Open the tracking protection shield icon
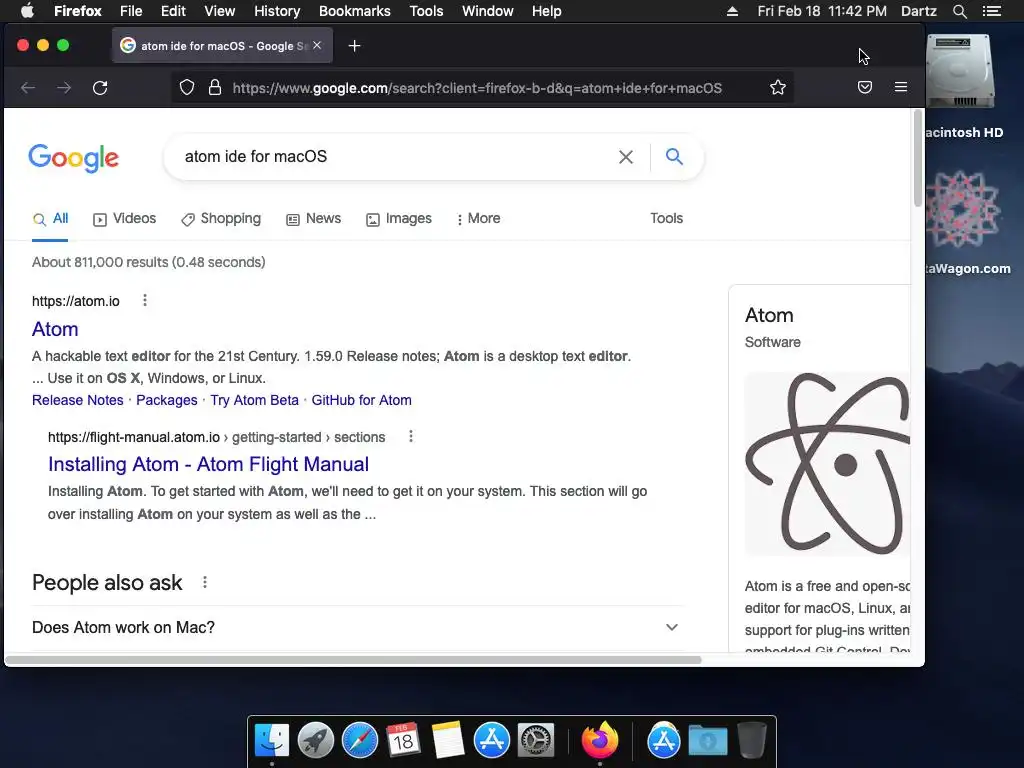 coord(187,88)
